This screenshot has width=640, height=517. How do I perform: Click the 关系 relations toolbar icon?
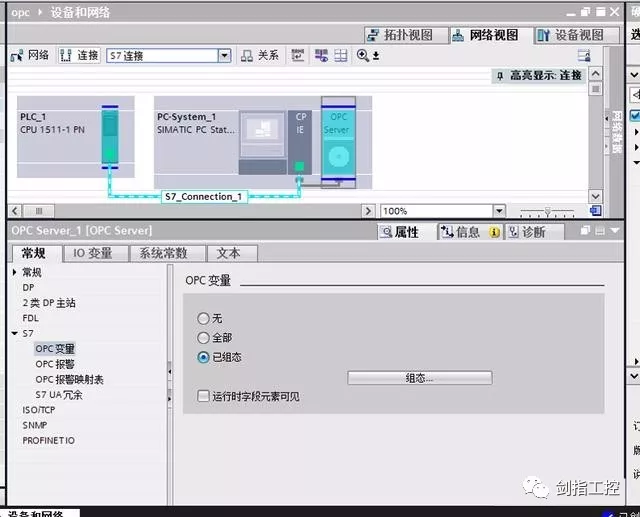coord(260,56)
